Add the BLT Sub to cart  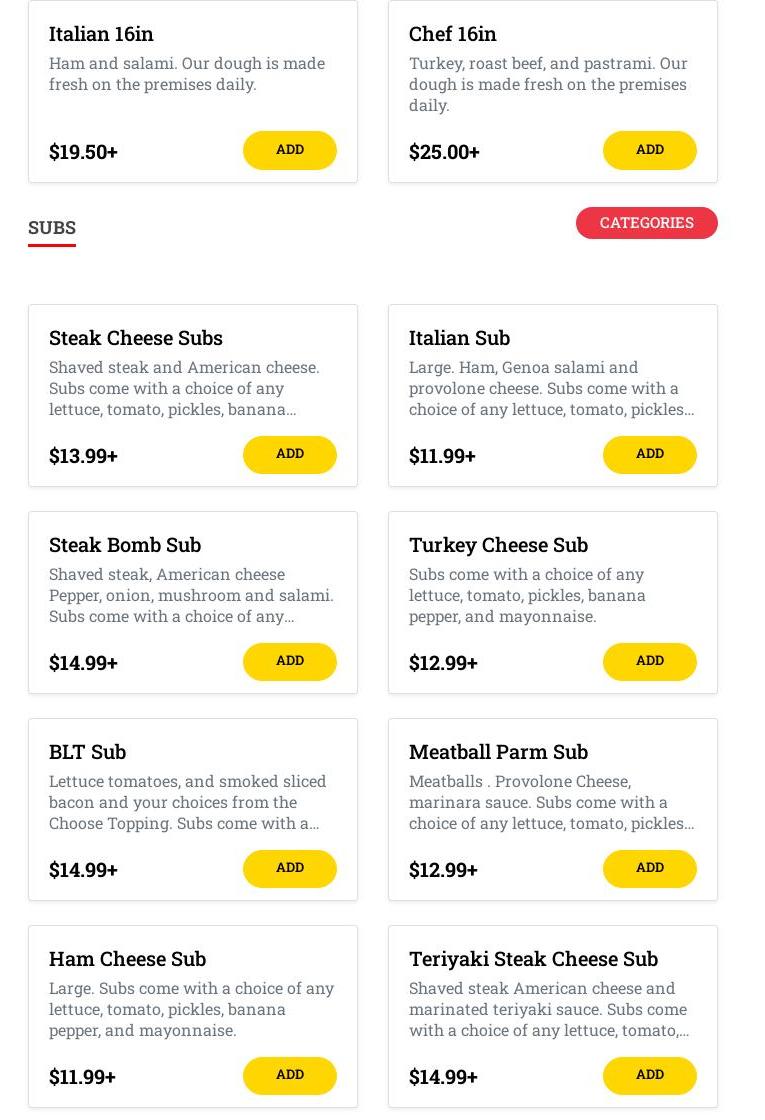point(289,868)
